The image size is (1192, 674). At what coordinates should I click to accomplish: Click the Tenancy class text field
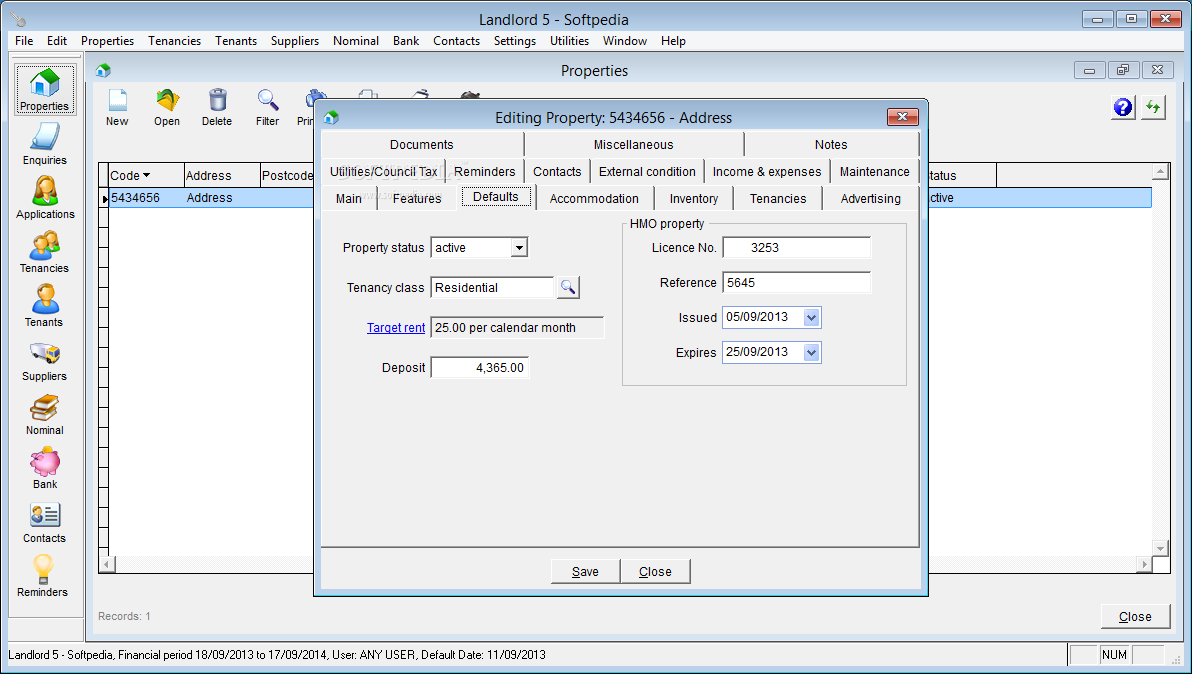[493, 288]
